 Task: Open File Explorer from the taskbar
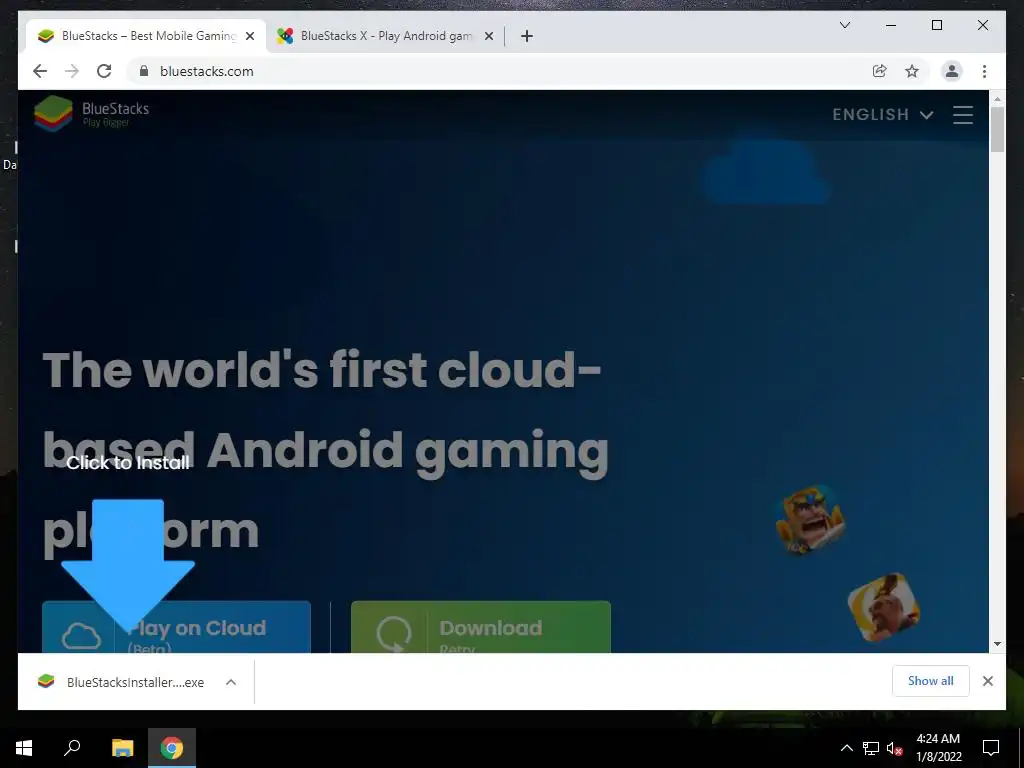pyautogui.click(x=122, y=748)
